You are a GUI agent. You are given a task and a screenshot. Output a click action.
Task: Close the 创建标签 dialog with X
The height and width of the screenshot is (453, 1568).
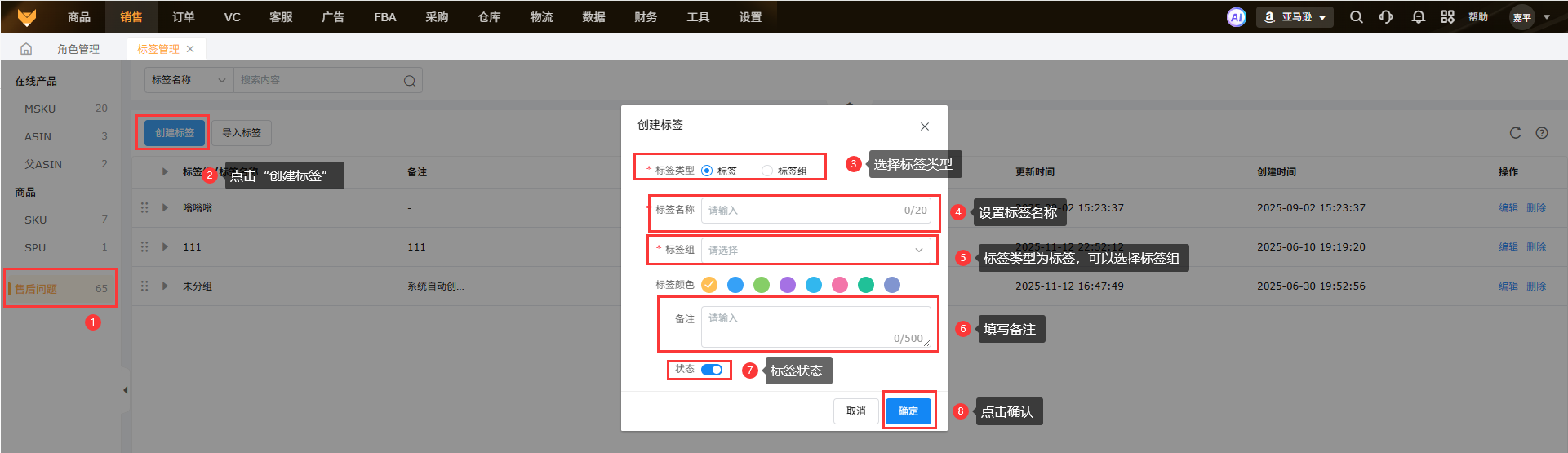point(925,127)
